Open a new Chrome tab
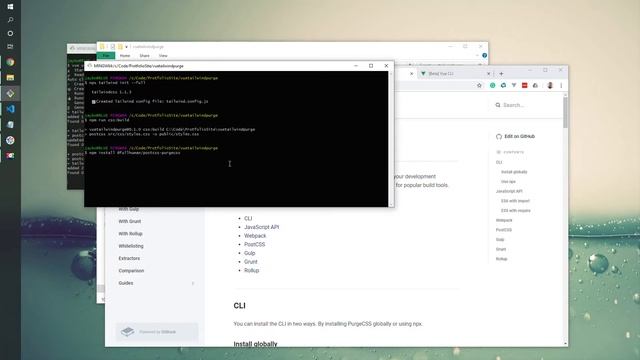Image resolution: width=640 pixels, height=360 pixels. pyautogui.click(x=501, y=73)
